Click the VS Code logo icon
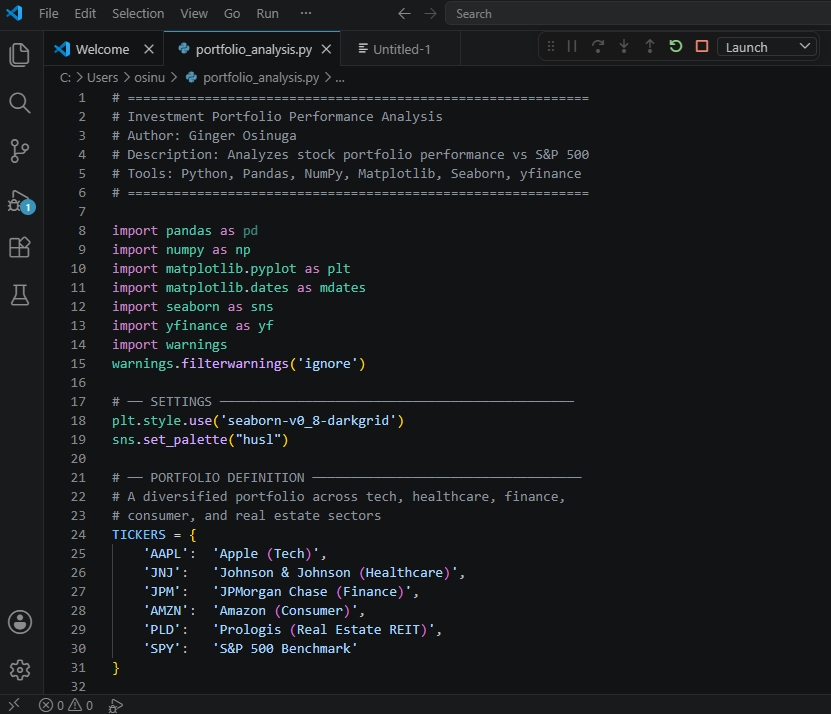This screenshot has height=714, width=831. tap(14, 13)
